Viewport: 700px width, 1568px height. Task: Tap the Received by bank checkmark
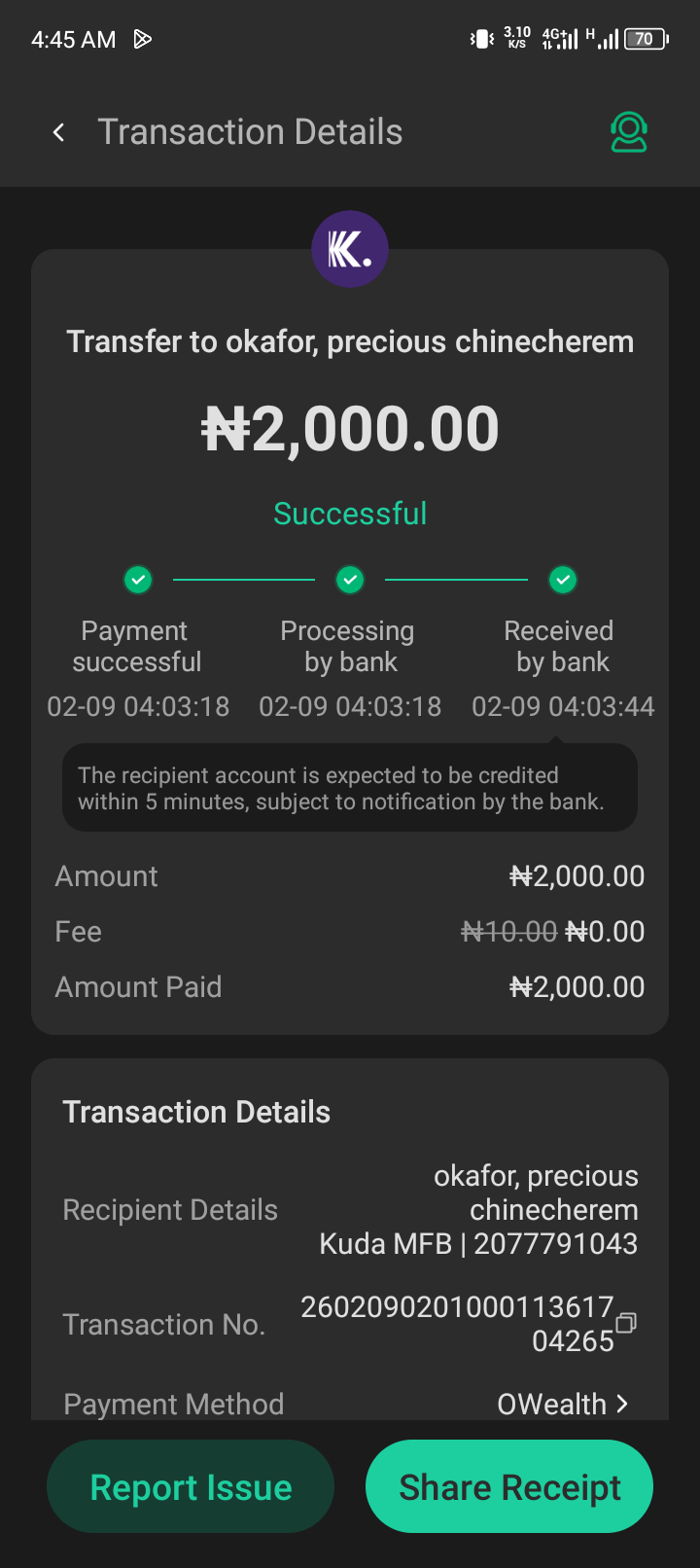pos(563,580)
